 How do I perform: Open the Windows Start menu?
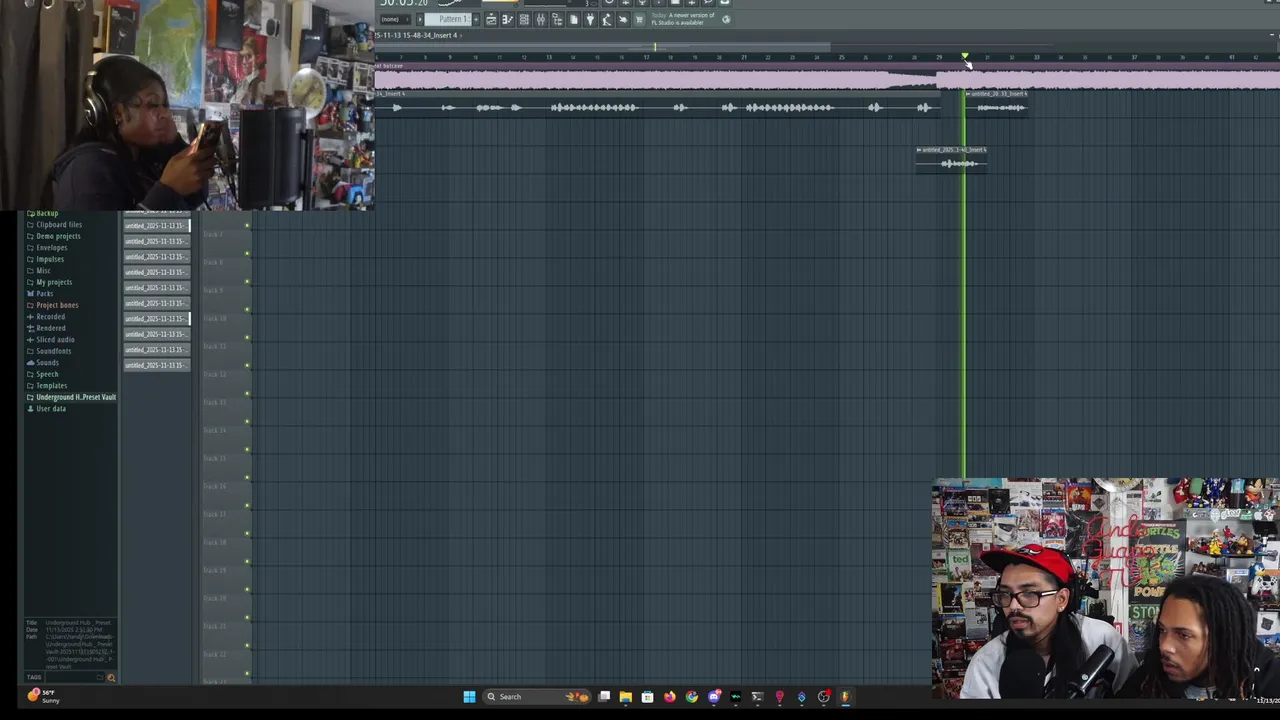[x=469, y=697]
